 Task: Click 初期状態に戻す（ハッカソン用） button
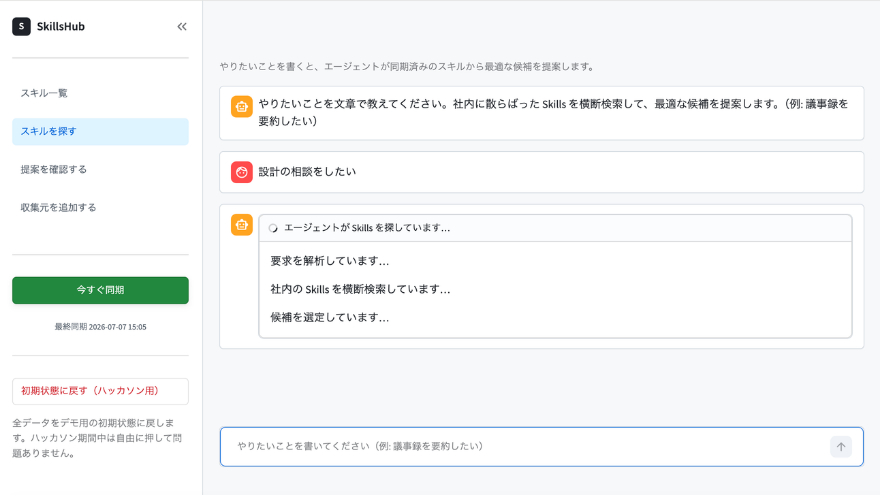click(x=100, y=391)
